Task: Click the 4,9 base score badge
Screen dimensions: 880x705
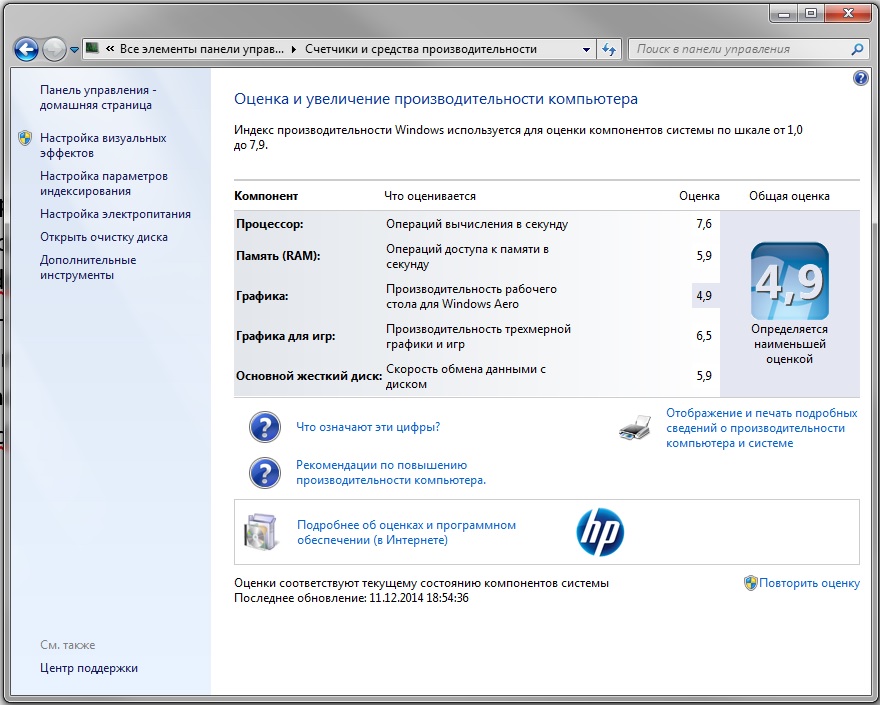Action: 789,281
